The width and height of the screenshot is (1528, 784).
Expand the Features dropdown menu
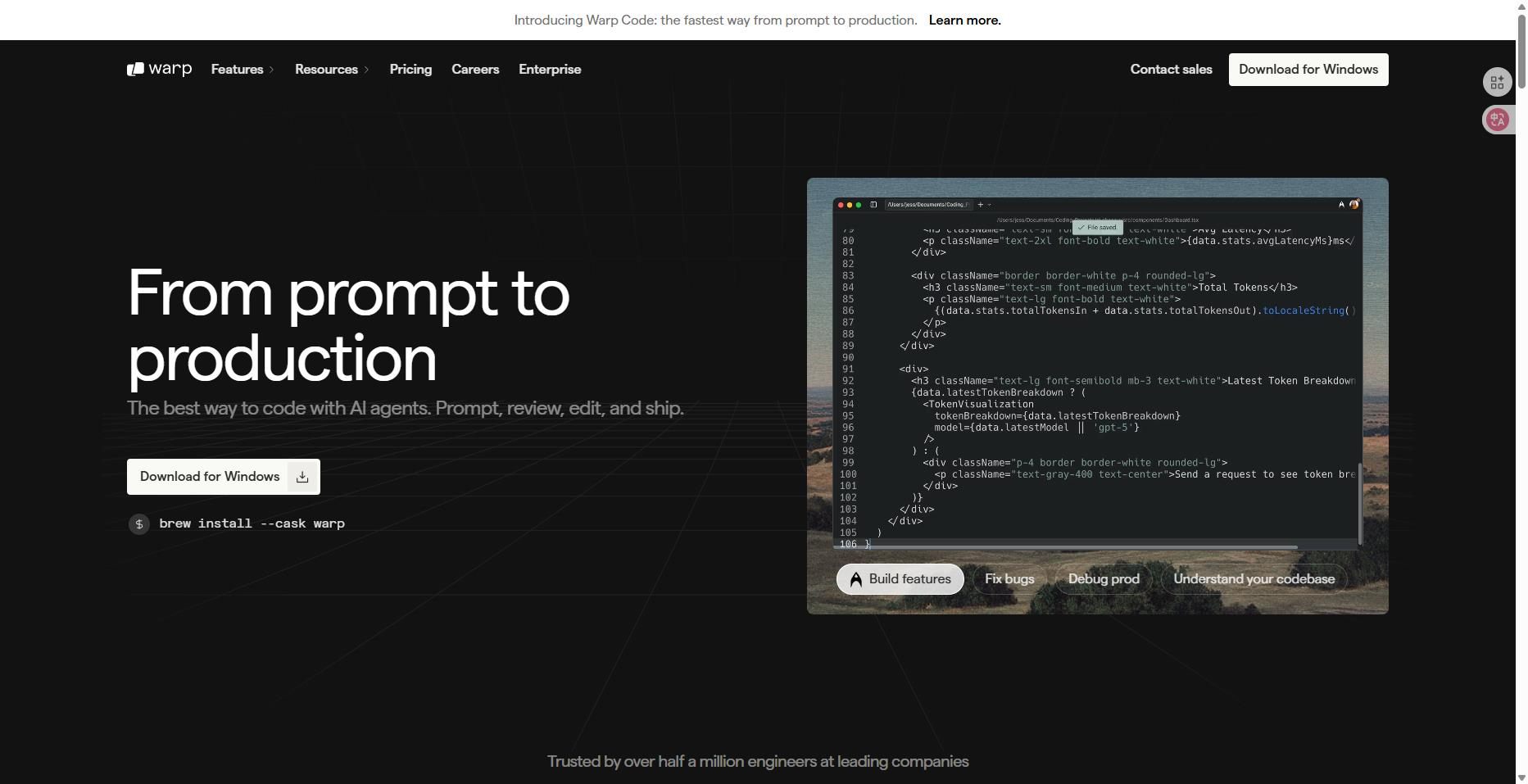pos(243,70)
